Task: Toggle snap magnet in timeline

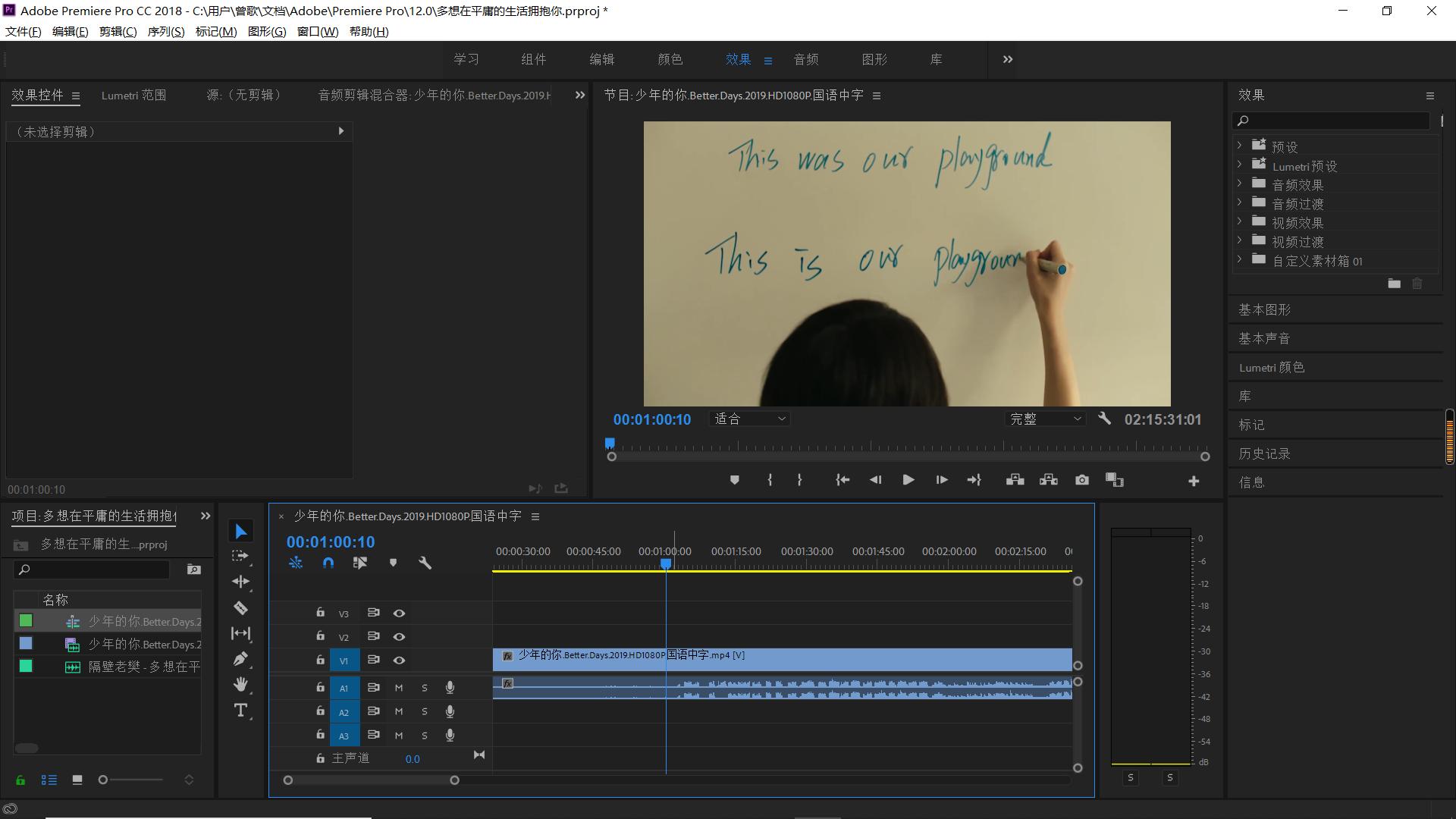Action: point(328,563)
